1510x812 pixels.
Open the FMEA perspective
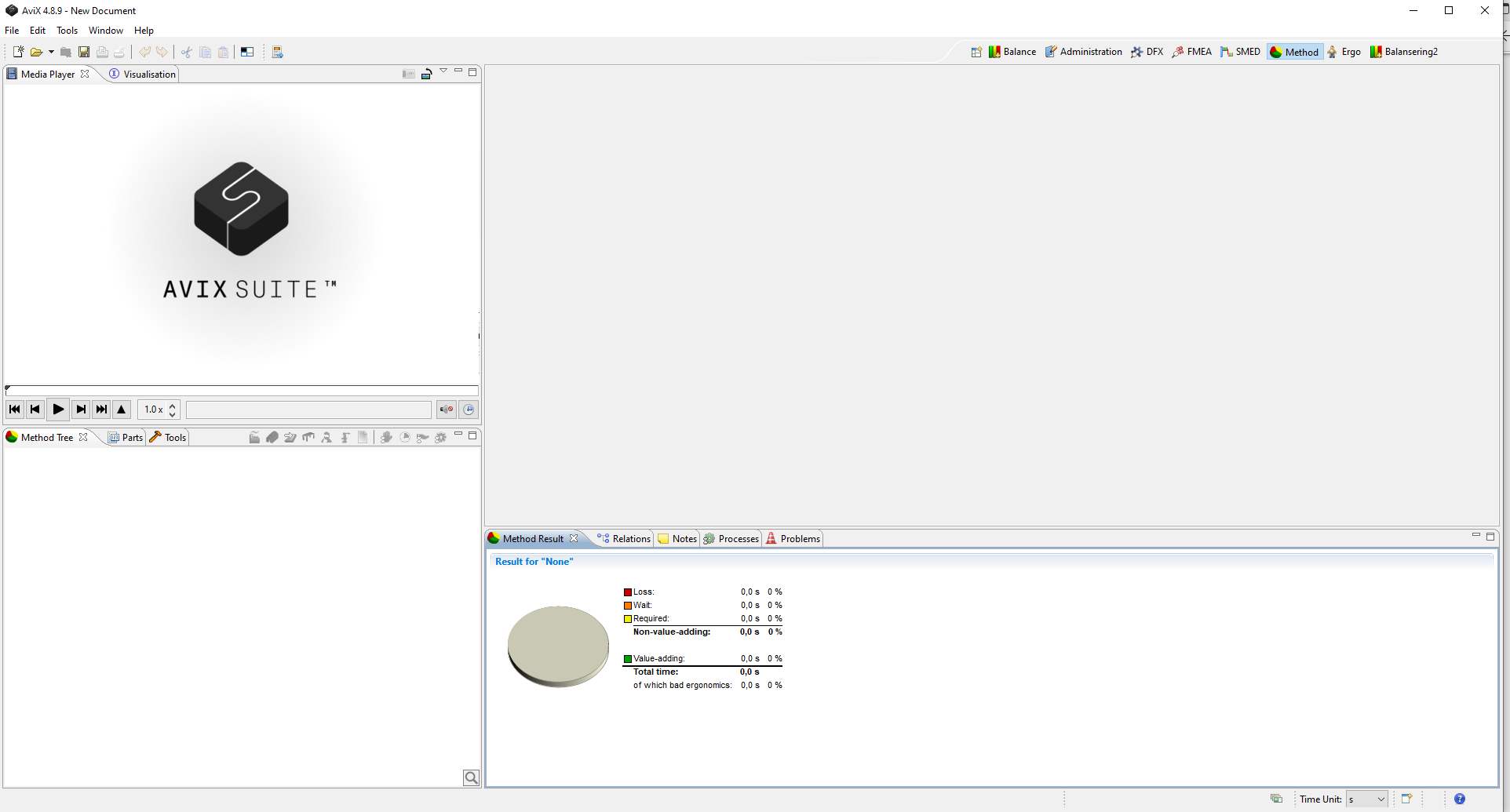pyautogui.click(x=1191, y=51)
